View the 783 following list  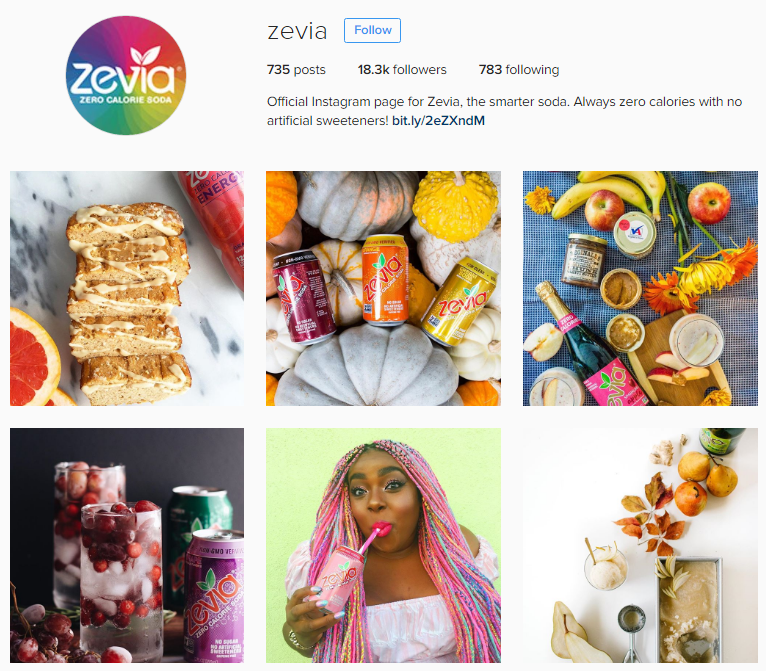(x=519, y=70)
